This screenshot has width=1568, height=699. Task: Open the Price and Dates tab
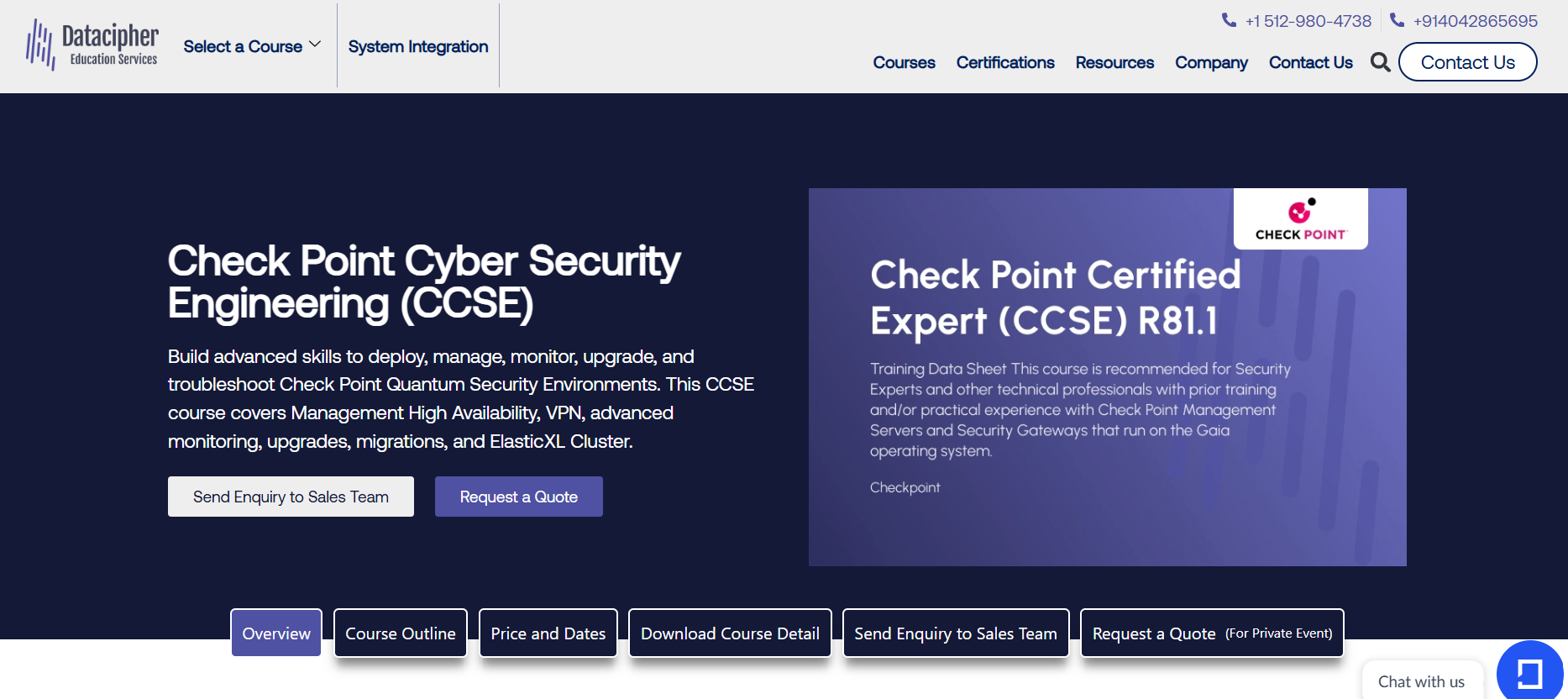click(x=548, y=633)
